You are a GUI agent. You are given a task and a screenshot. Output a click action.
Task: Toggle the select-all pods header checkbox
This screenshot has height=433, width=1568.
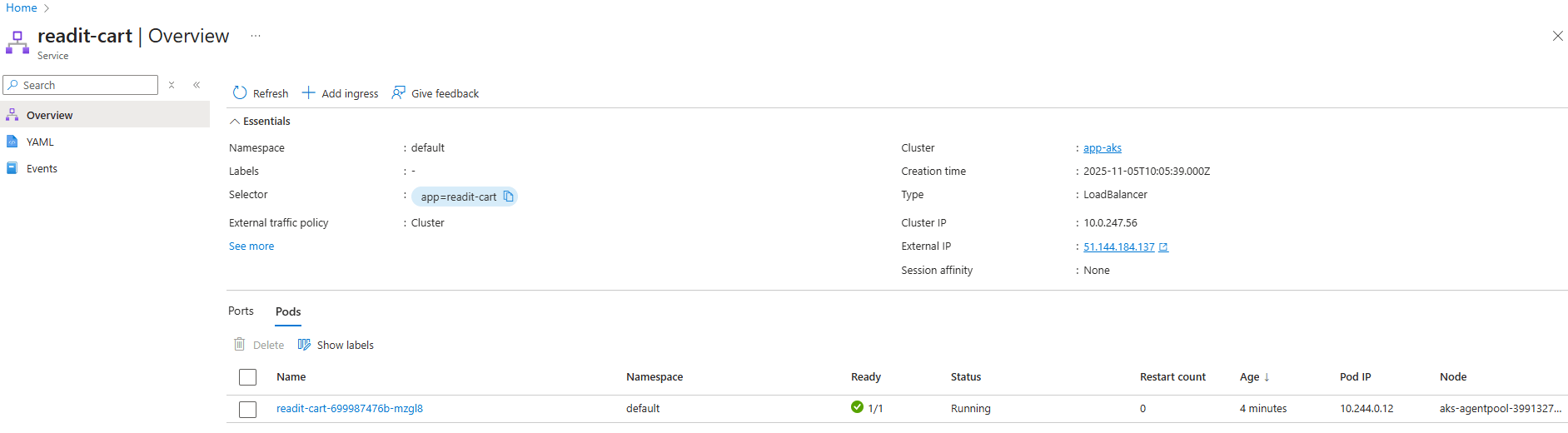click(x=247, y=377)
